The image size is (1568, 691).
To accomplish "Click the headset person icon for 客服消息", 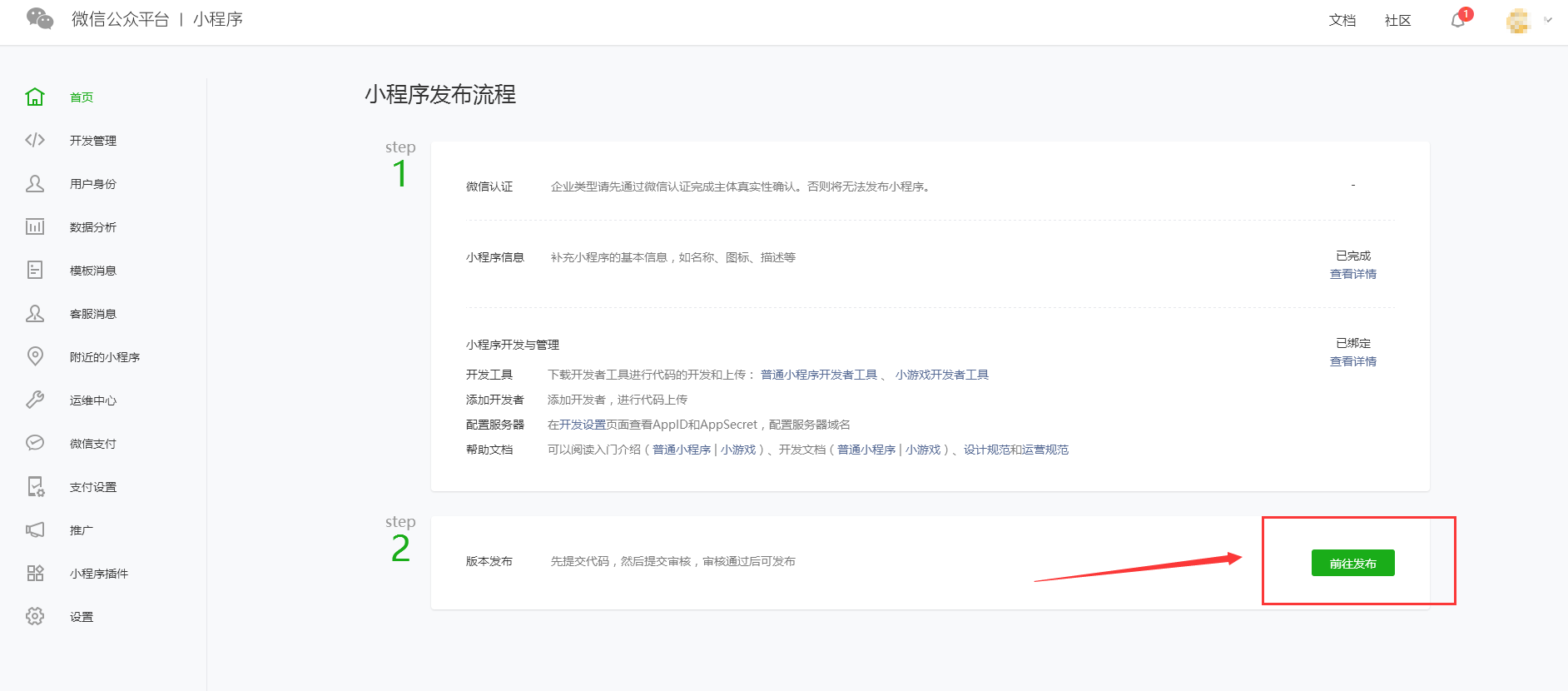I will [35, 313].
